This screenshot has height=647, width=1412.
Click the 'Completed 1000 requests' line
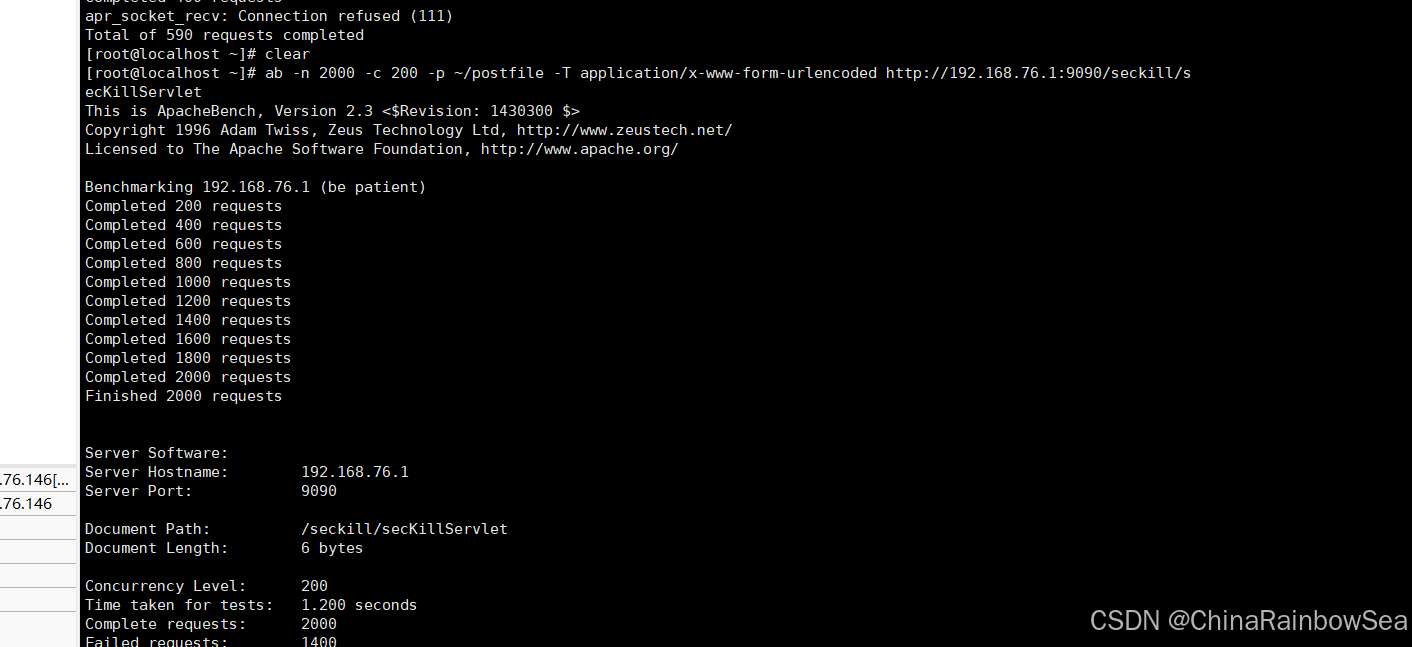click(x=188, y=282)
